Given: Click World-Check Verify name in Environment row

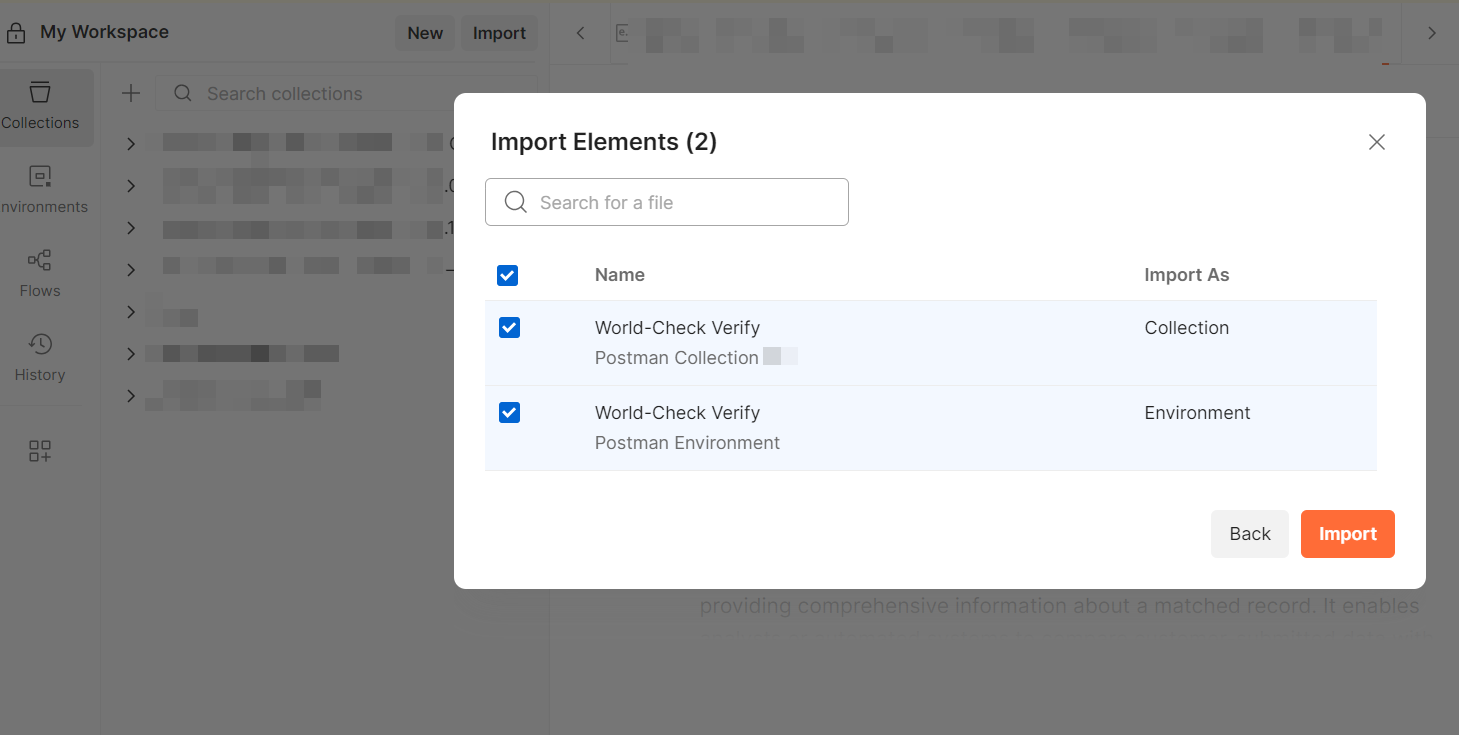Looking at the screenshot, I should (677, 413).
